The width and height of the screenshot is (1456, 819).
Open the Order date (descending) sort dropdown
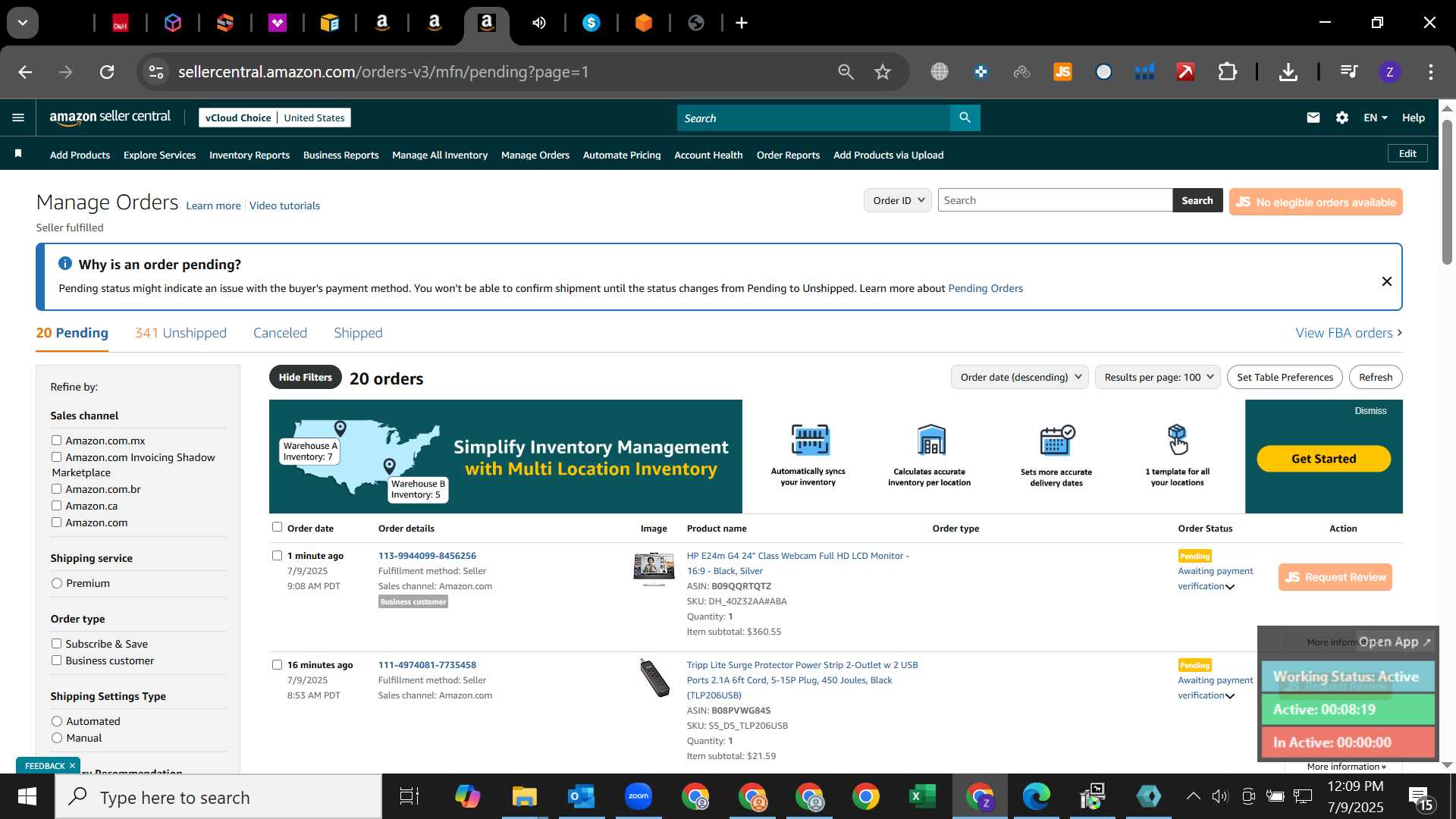pyautogui.click(x=1020, y=377)
